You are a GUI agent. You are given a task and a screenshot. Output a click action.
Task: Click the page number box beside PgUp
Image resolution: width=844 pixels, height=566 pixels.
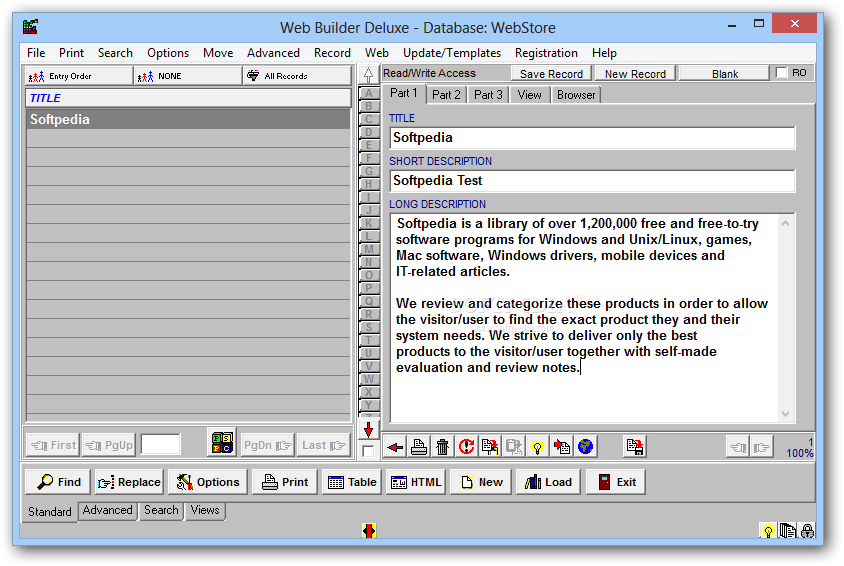[160, 445]
